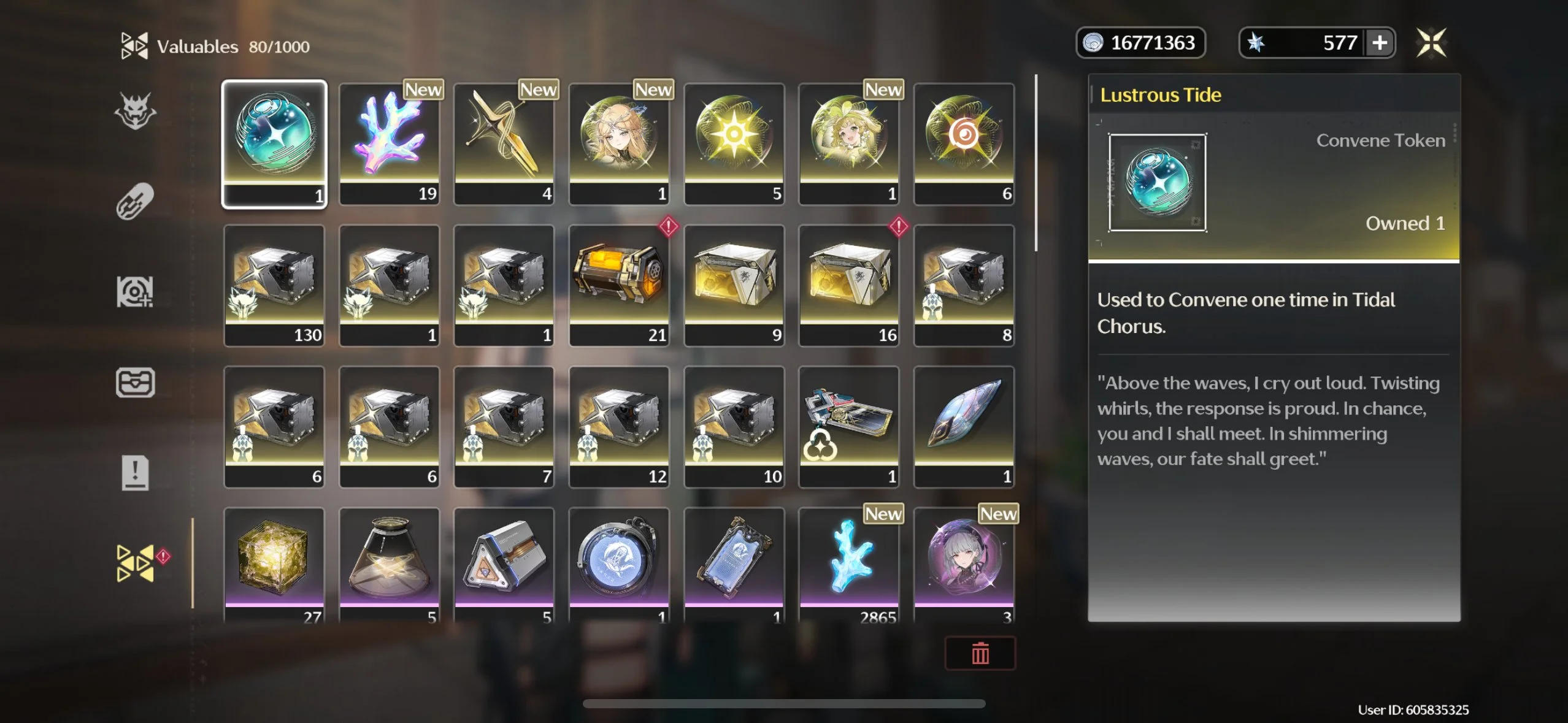Switch to the Echoes inventory tab
The height and width of the screenshot is (723, 1568).
click(135, 111)
